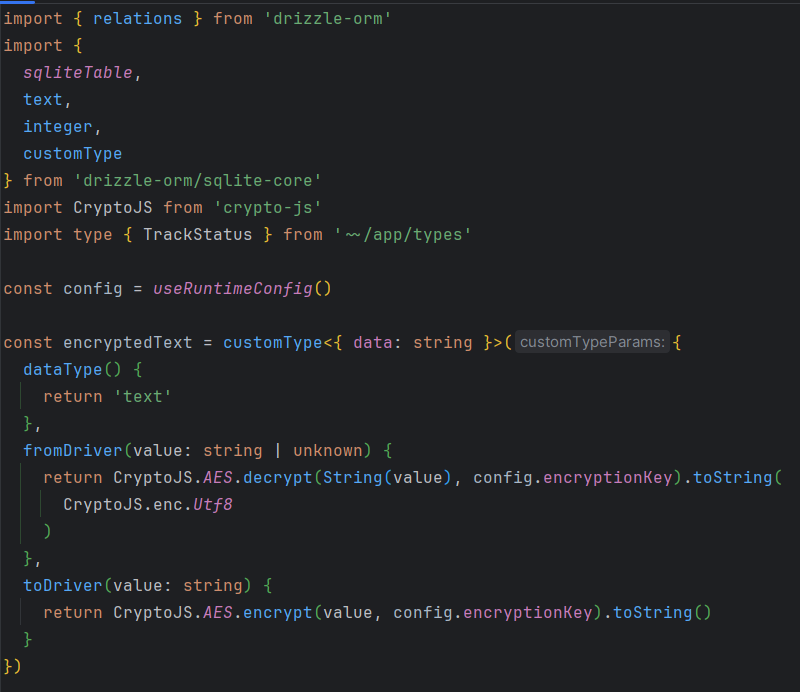This screenshot has width=800, height=692.
Task: Click AES on the encrypt line
Action: (x=218, y=612)
